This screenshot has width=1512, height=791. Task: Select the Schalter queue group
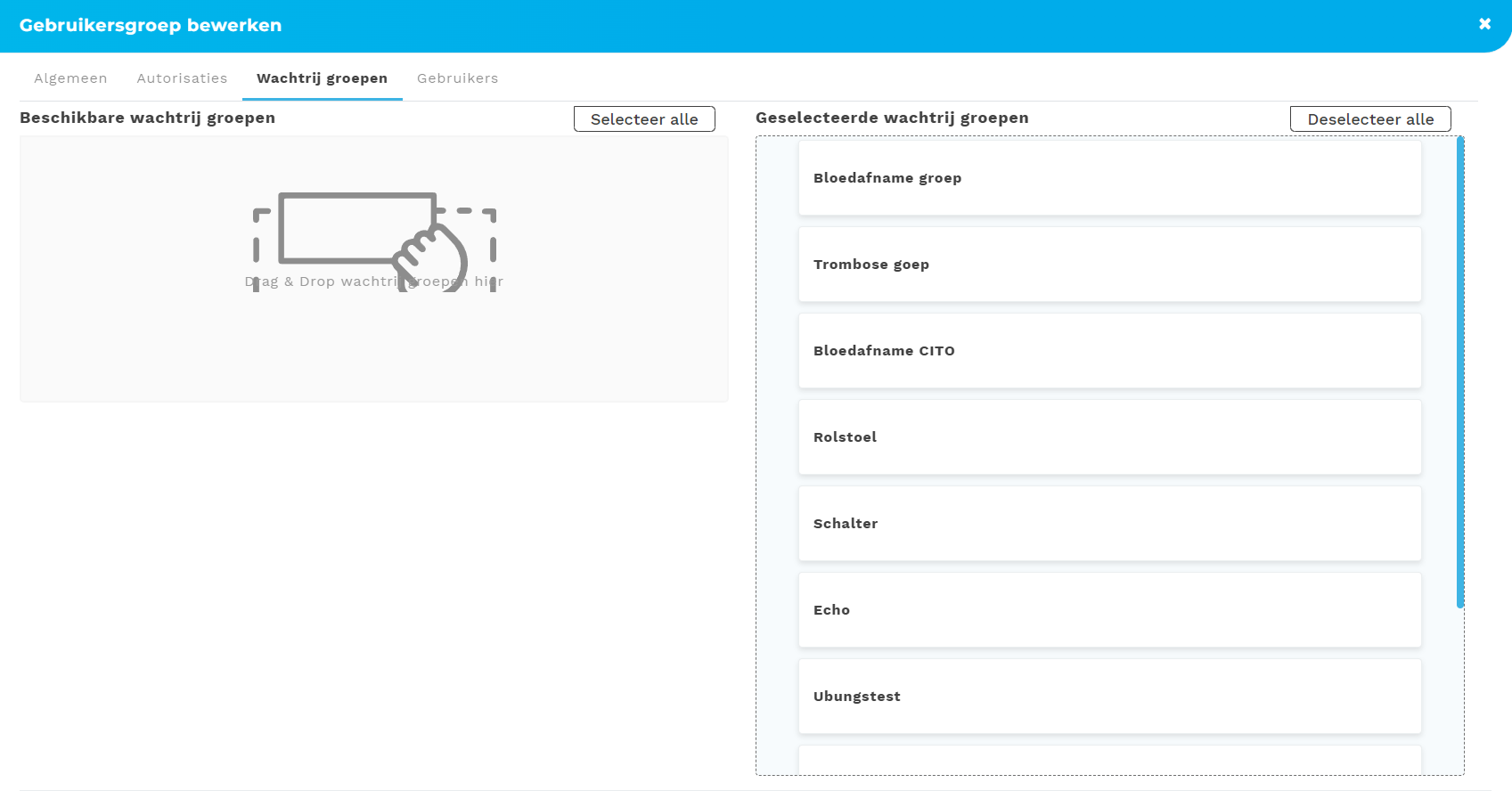point(1109,524)
